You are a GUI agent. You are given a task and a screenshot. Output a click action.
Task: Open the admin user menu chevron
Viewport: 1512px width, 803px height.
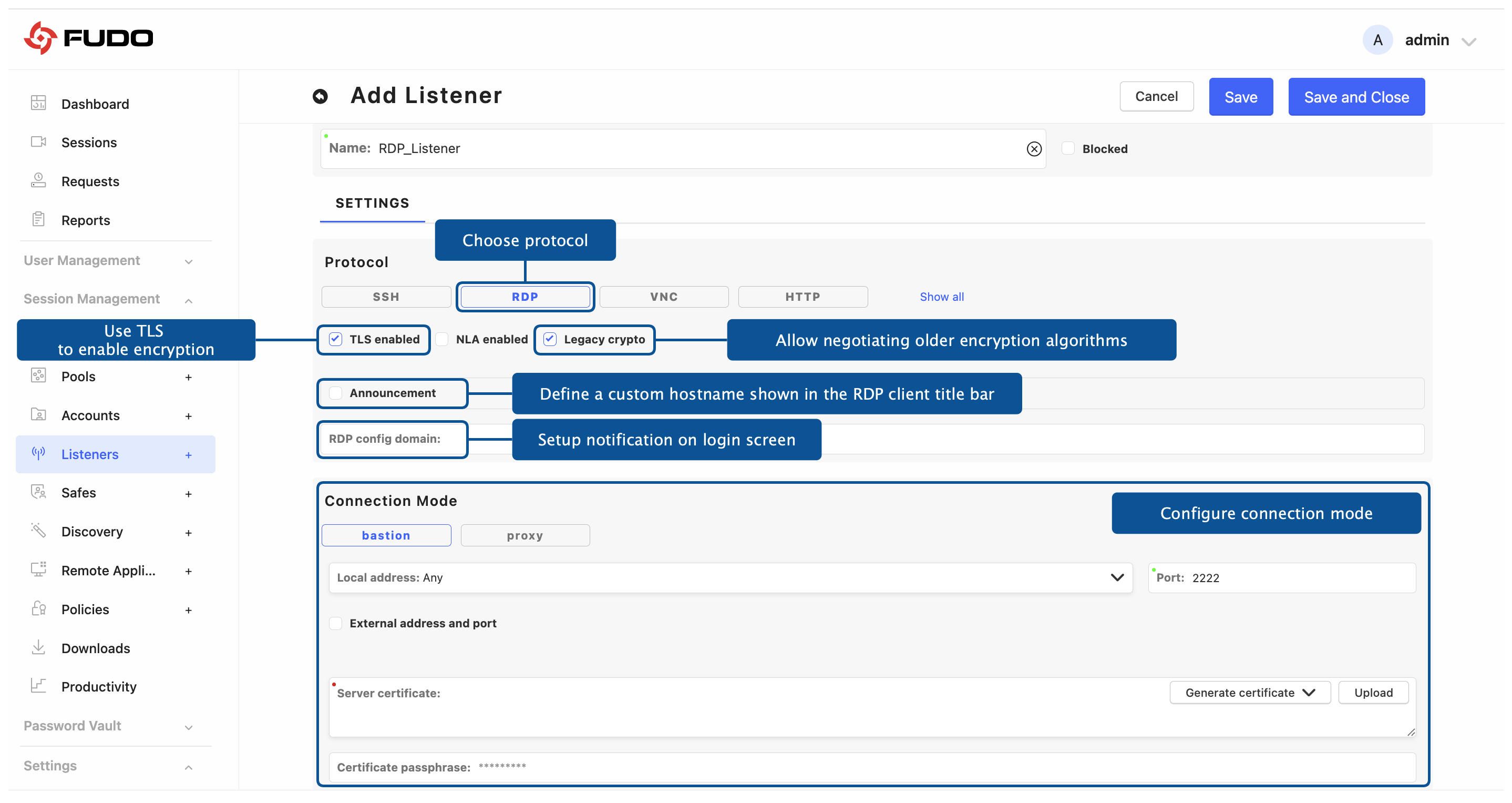tap(1468, 41)
